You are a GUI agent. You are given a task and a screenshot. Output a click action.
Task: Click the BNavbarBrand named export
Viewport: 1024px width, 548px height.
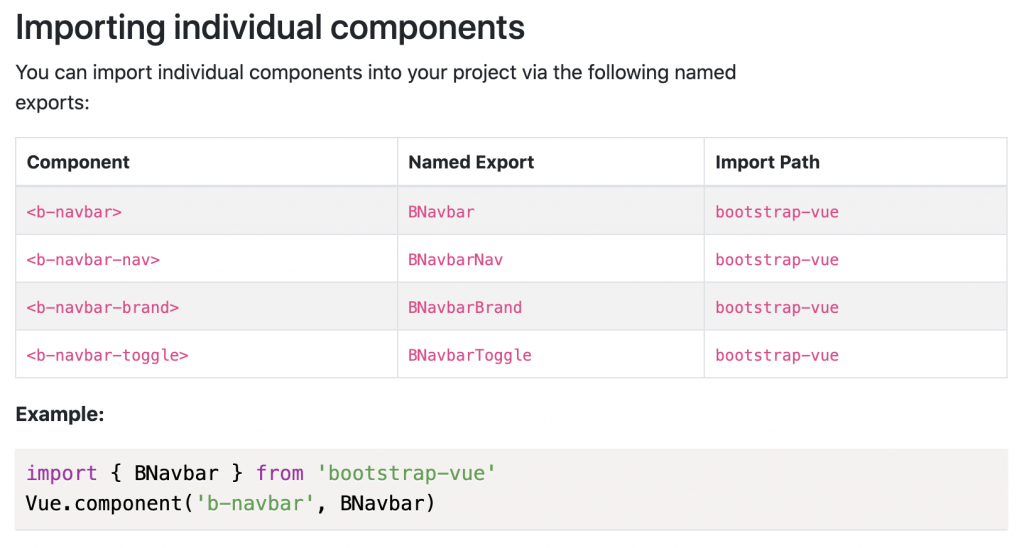(465, 308)
